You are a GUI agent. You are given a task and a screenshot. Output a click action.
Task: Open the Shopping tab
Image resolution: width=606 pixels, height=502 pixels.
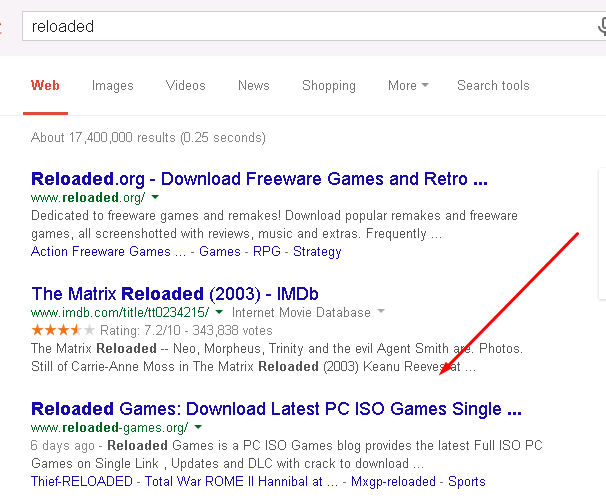(329, 85)
